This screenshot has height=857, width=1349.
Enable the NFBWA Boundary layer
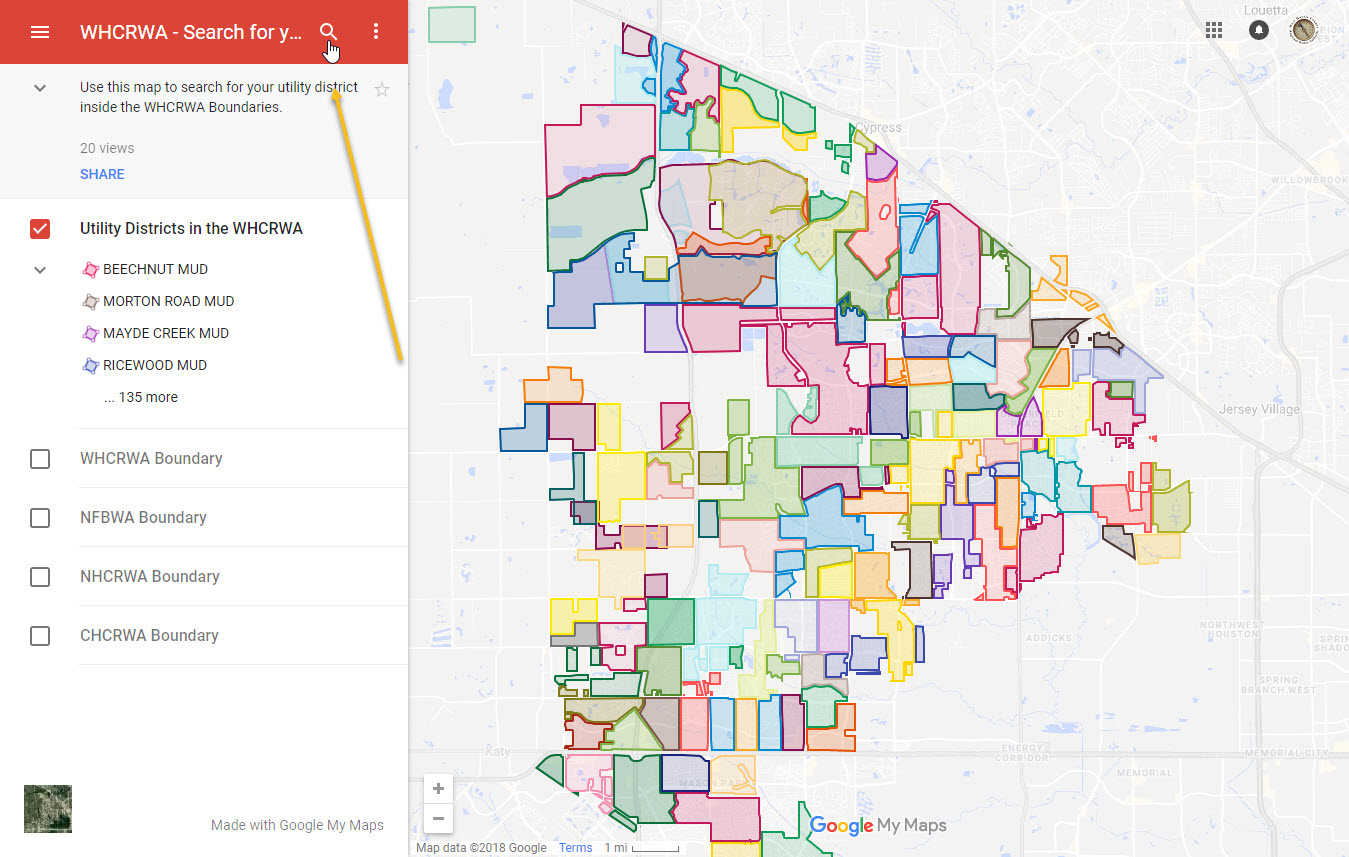(40, 518)
